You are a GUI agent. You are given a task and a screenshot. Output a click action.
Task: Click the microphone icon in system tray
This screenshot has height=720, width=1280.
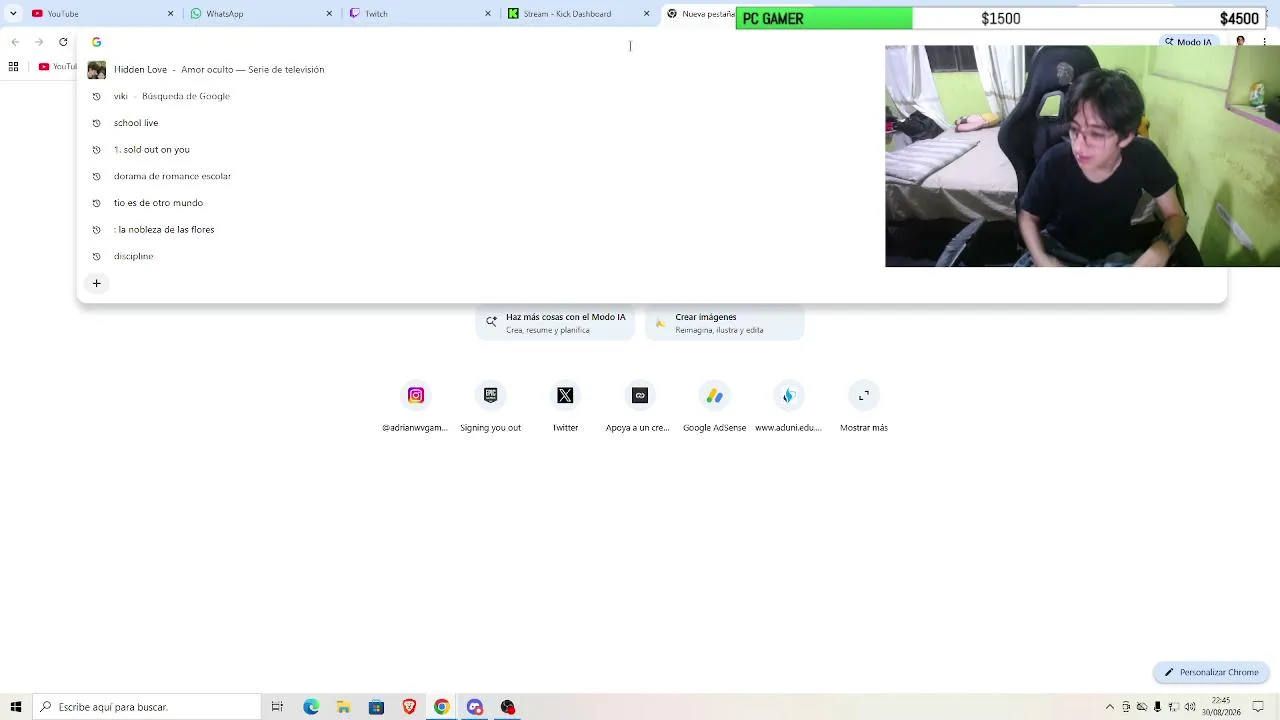(x=1157, y=707)
